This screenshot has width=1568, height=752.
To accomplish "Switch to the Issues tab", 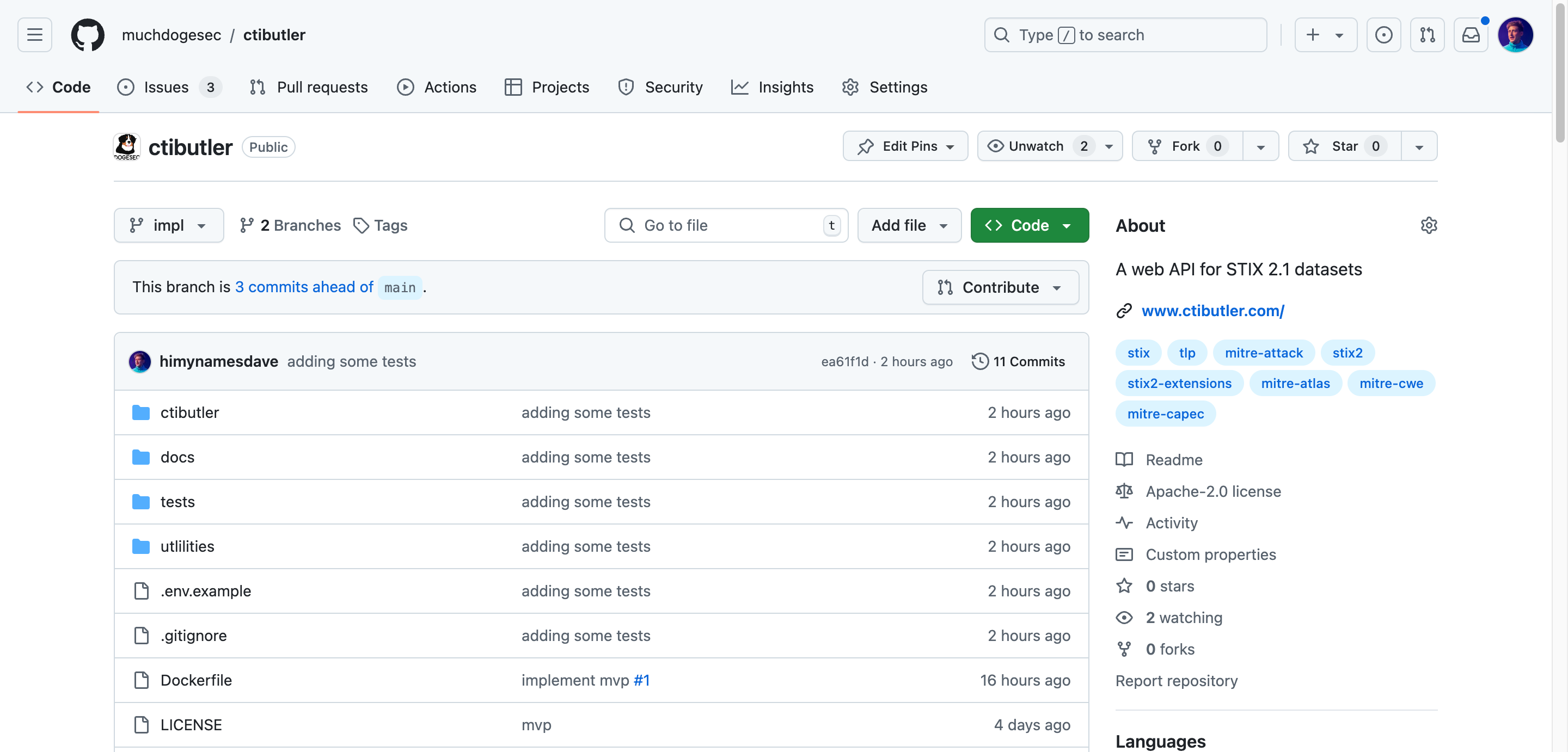I will pos(164,87).
